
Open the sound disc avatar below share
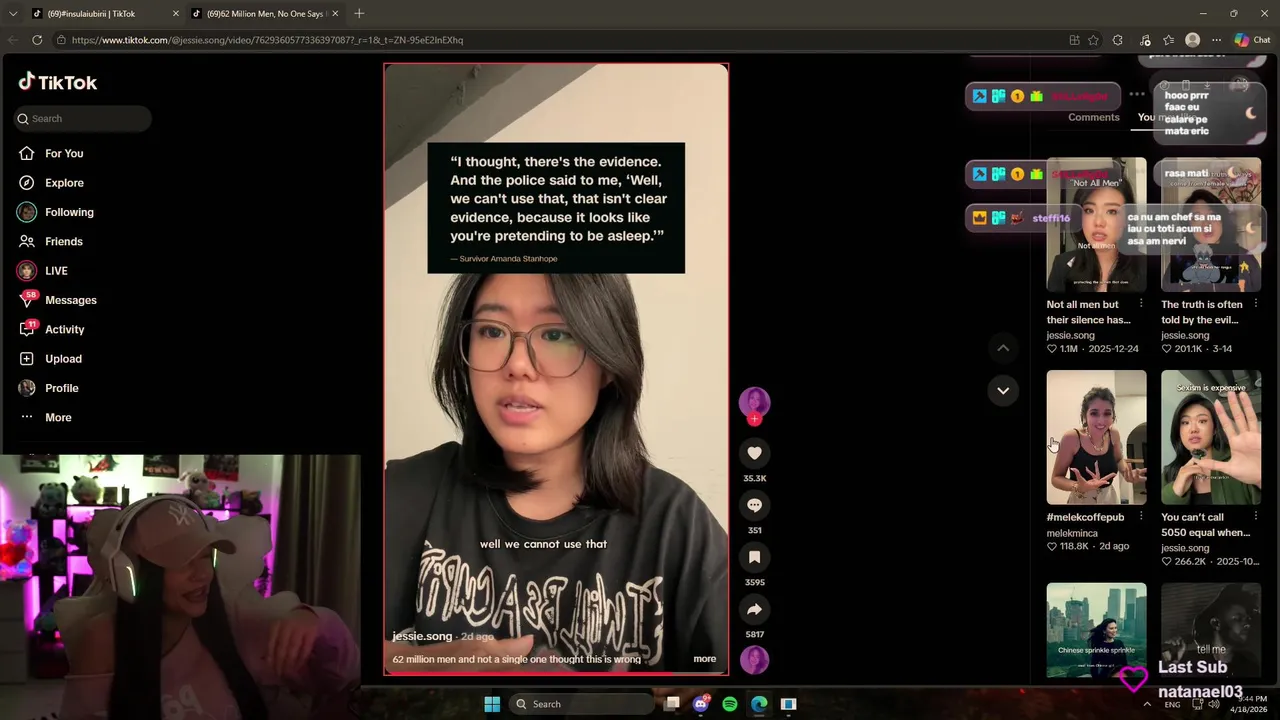coord(754,660)
